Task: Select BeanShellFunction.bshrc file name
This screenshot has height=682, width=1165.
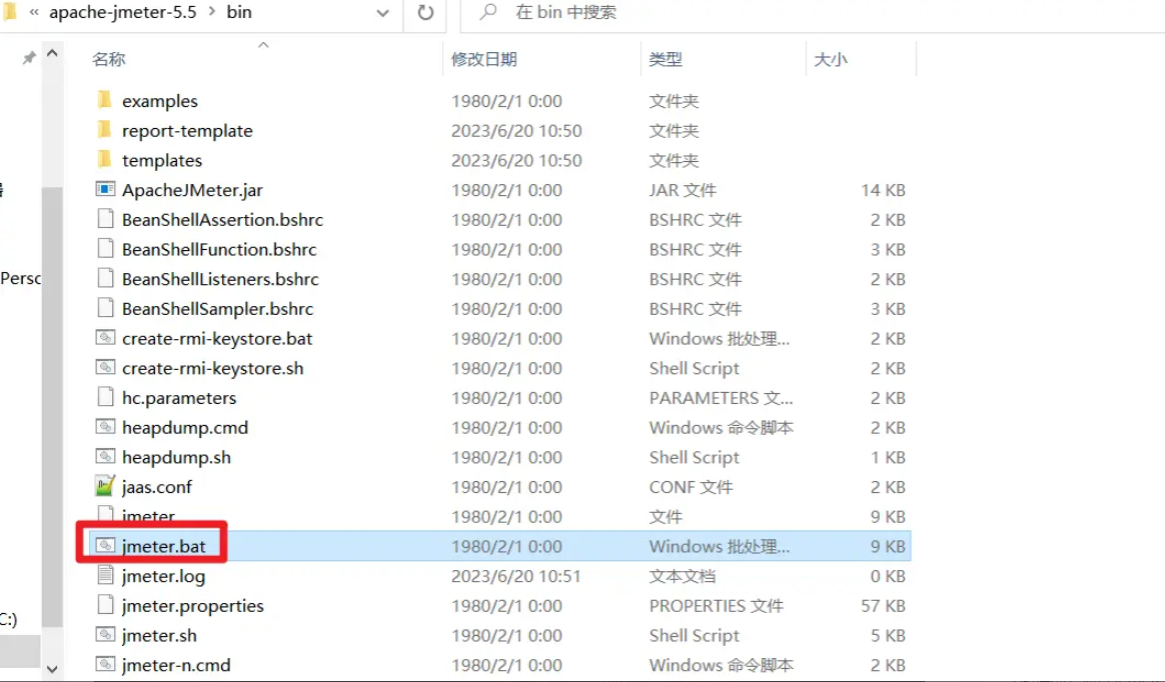Action: [x=219, y=250]
